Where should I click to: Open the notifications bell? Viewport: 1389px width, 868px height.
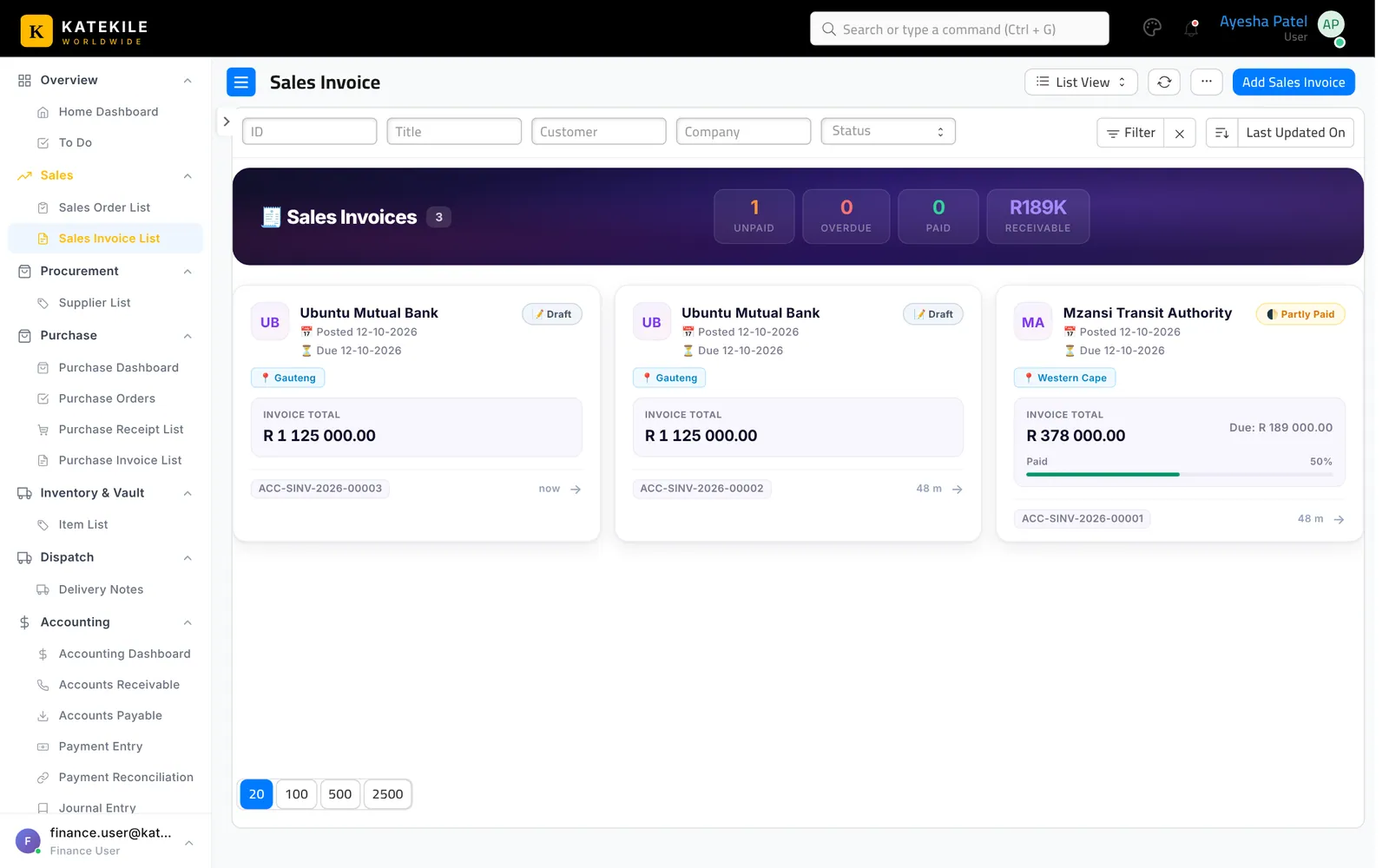(x=1191, y=29)
